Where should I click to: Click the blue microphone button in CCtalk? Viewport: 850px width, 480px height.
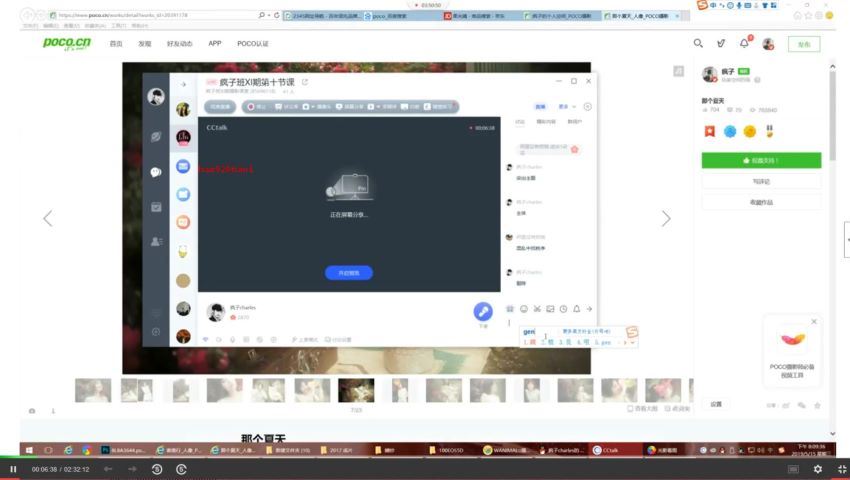click(x=482, y=311)
